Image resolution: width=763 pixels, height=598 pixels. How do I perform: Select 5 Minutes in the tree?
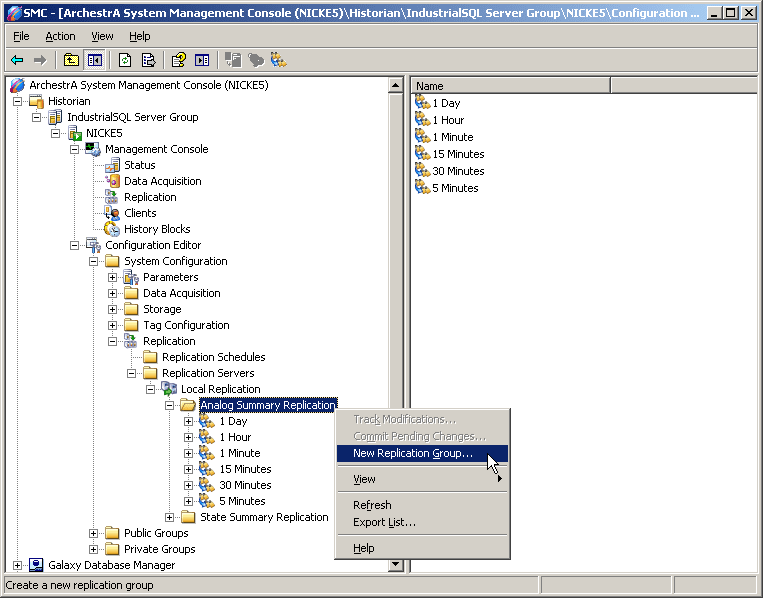click(x=242, y=501)
